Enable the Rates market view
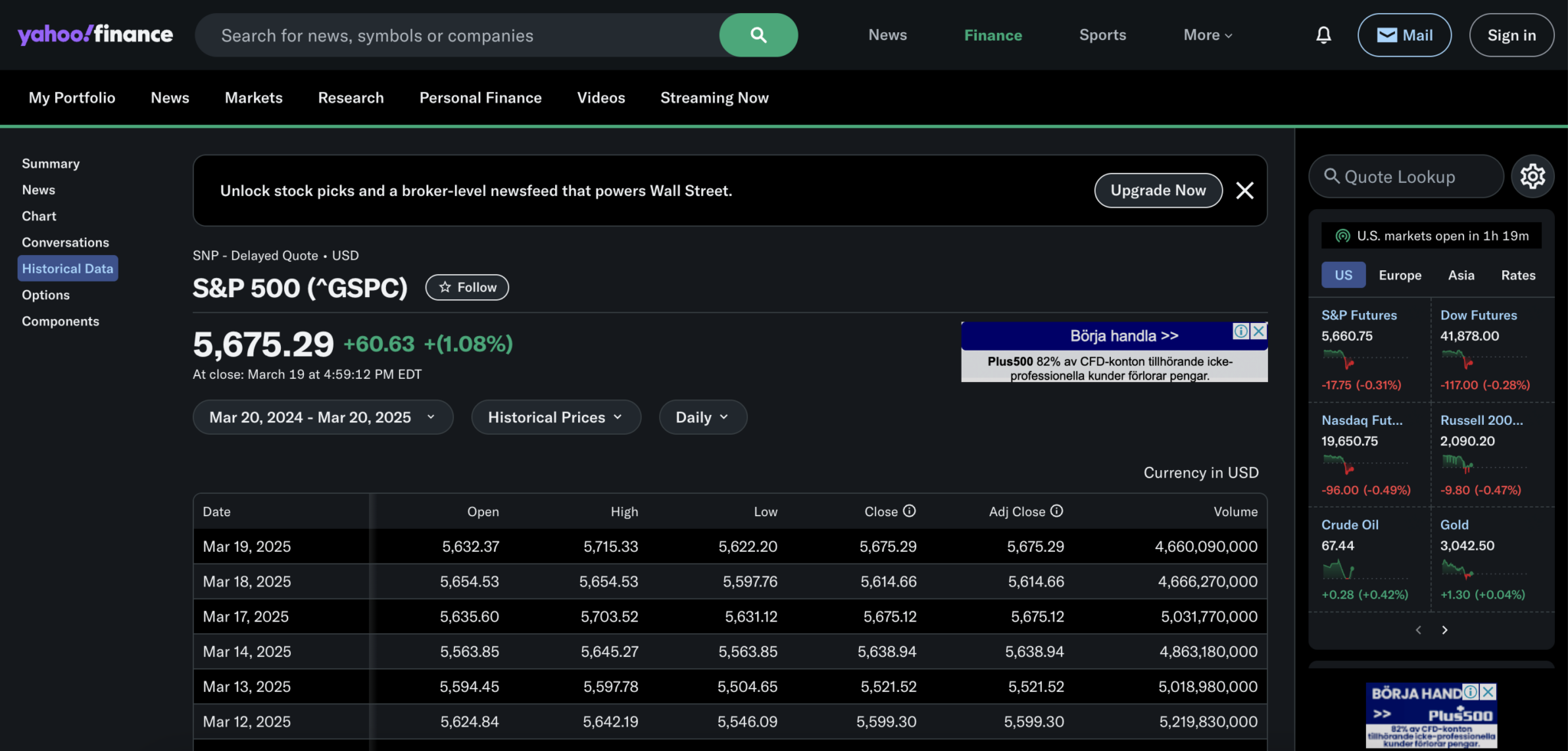The image size is (1568, 751). (1517, 275)
